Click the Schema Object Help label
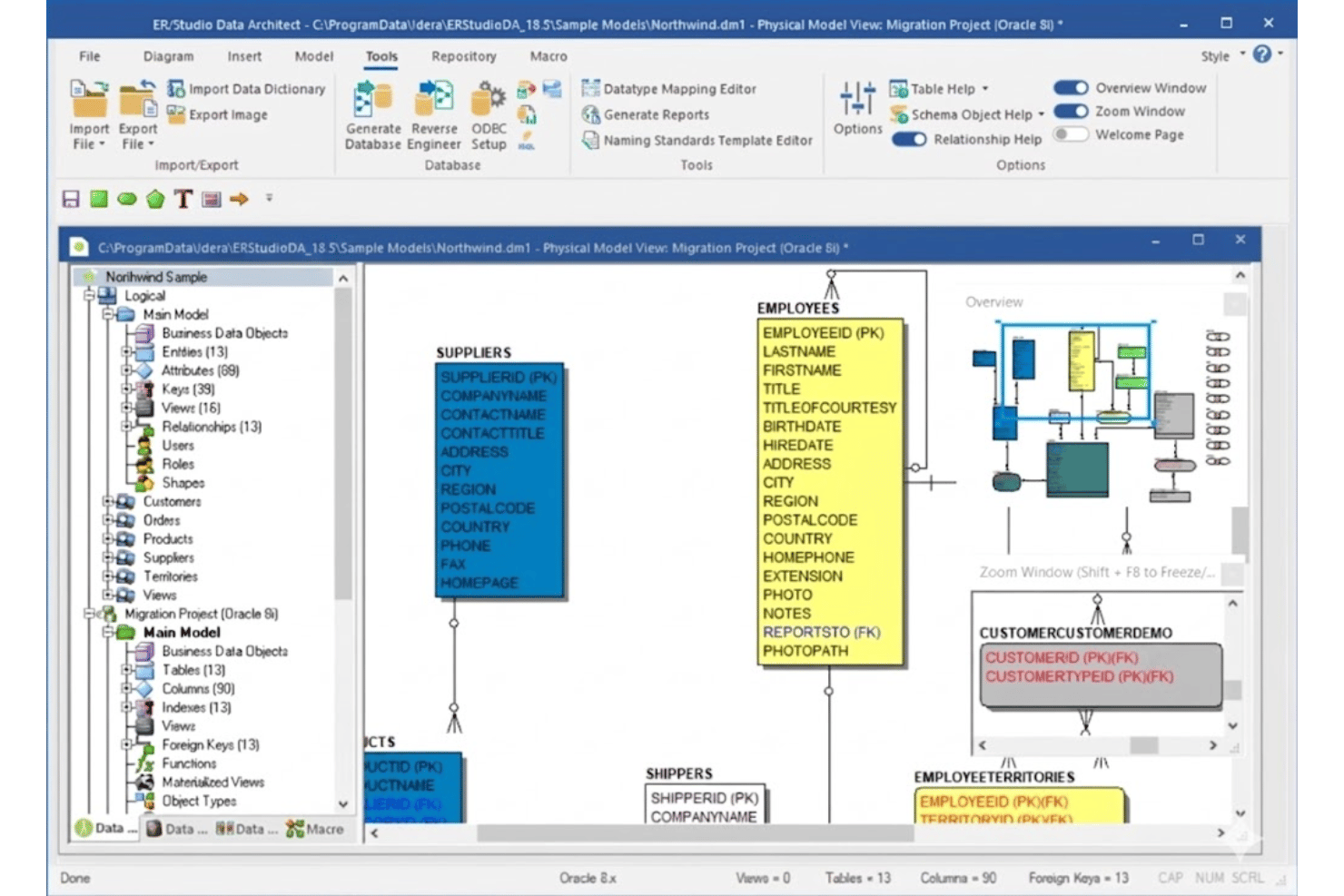Image resolution: width=1344 pixels, height=896 pixels. pyautogui.click(x=972, y=114)
